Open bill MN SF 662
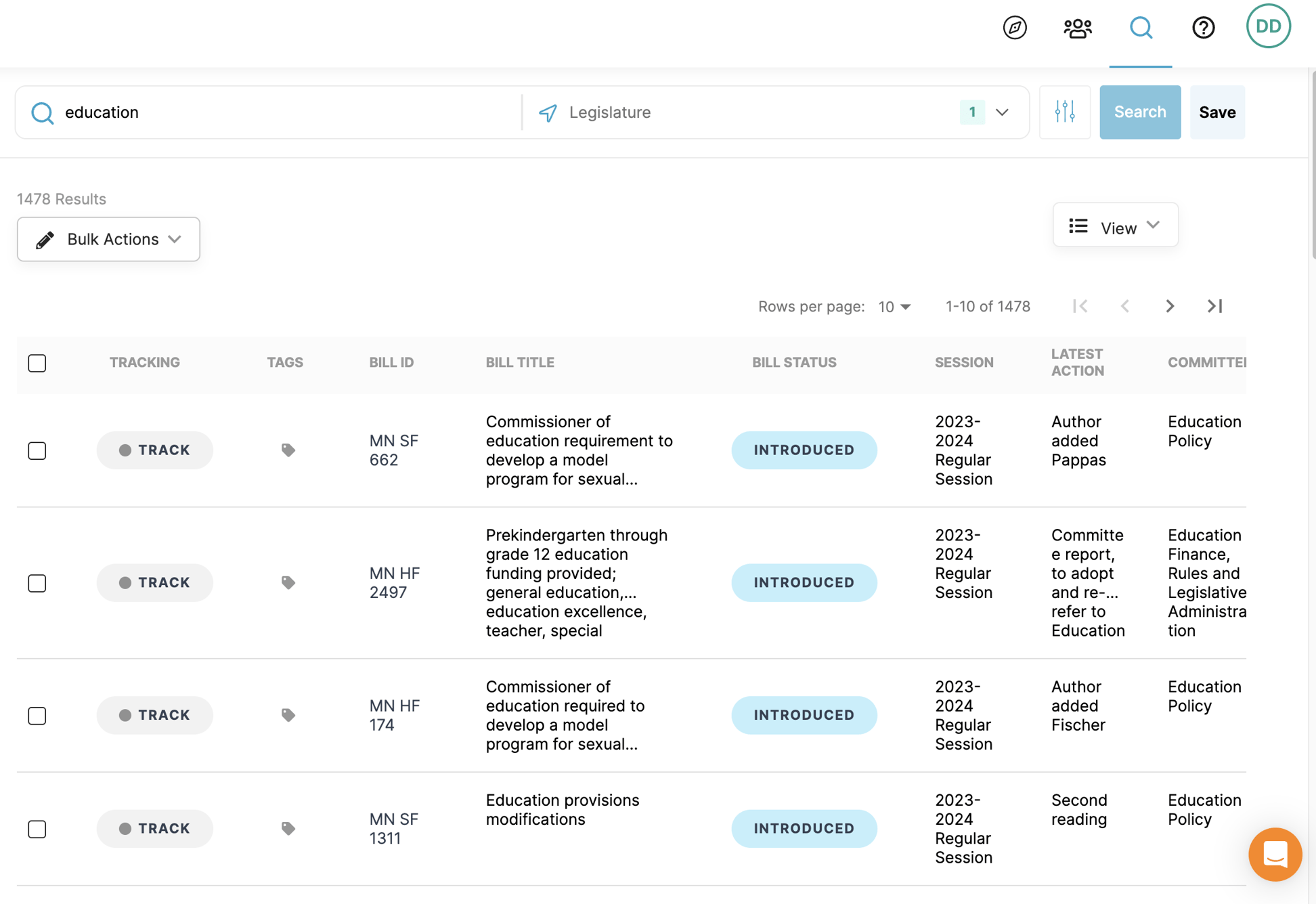Image resolution: width=1316 pixels, height=904 pixels. point(393,450)
